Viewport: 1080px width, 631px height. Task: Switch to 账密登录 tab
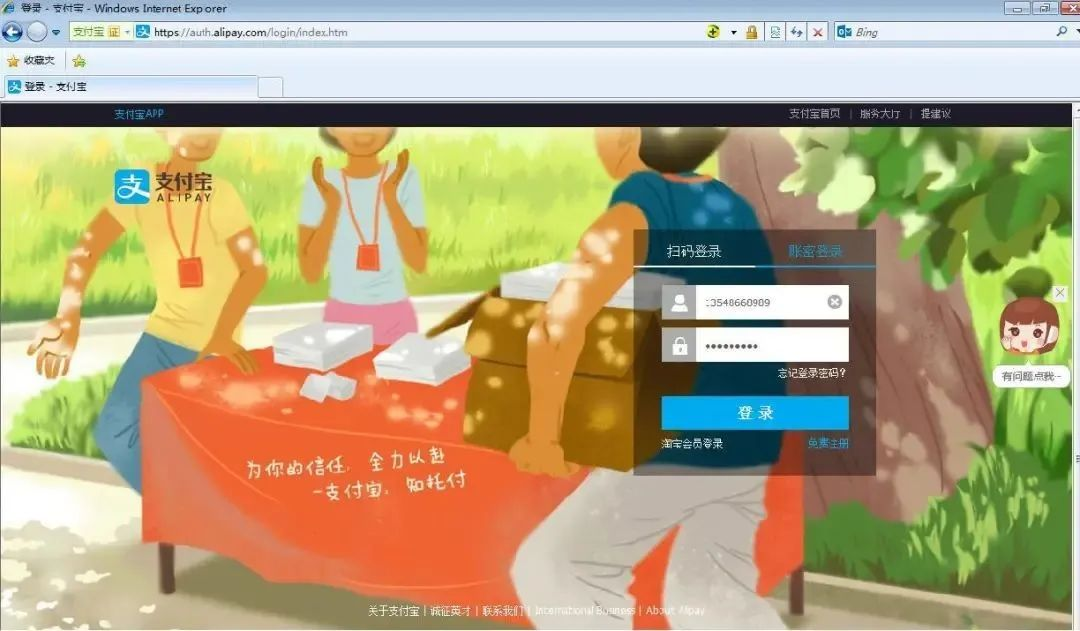[815, 251]
